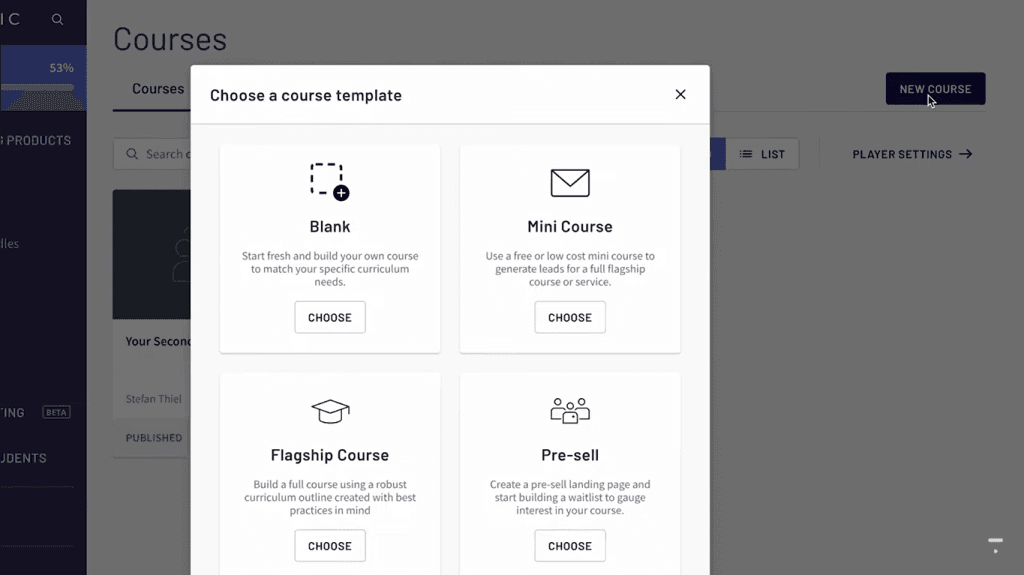Open the Products sidebar menu item
This screenshot has height=575, width=1024.
tap(38, 141)
